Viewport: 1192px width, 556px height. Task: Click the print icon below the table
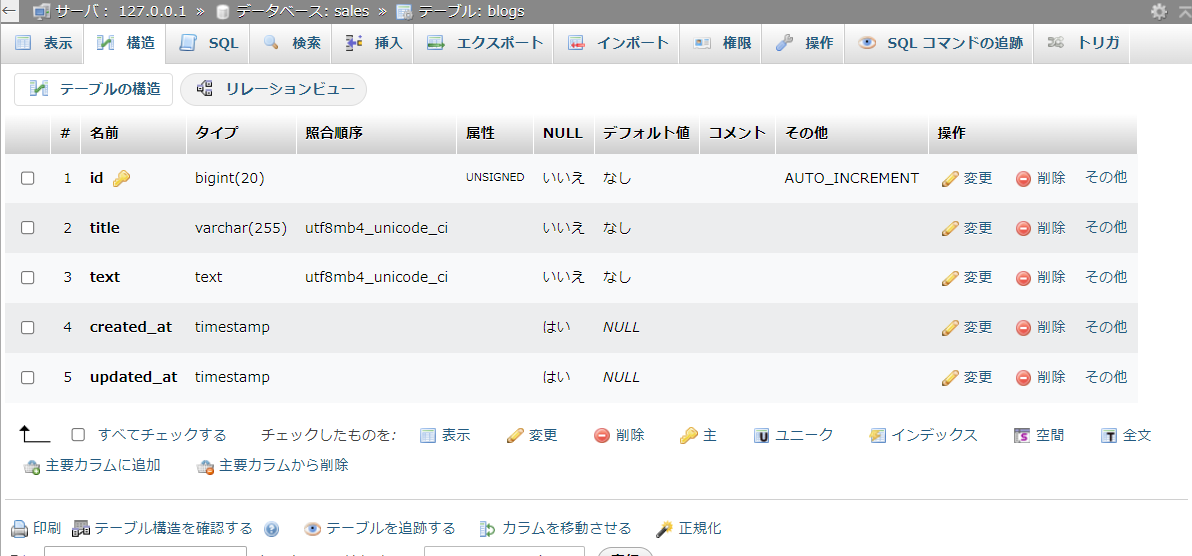coord(19,529)
